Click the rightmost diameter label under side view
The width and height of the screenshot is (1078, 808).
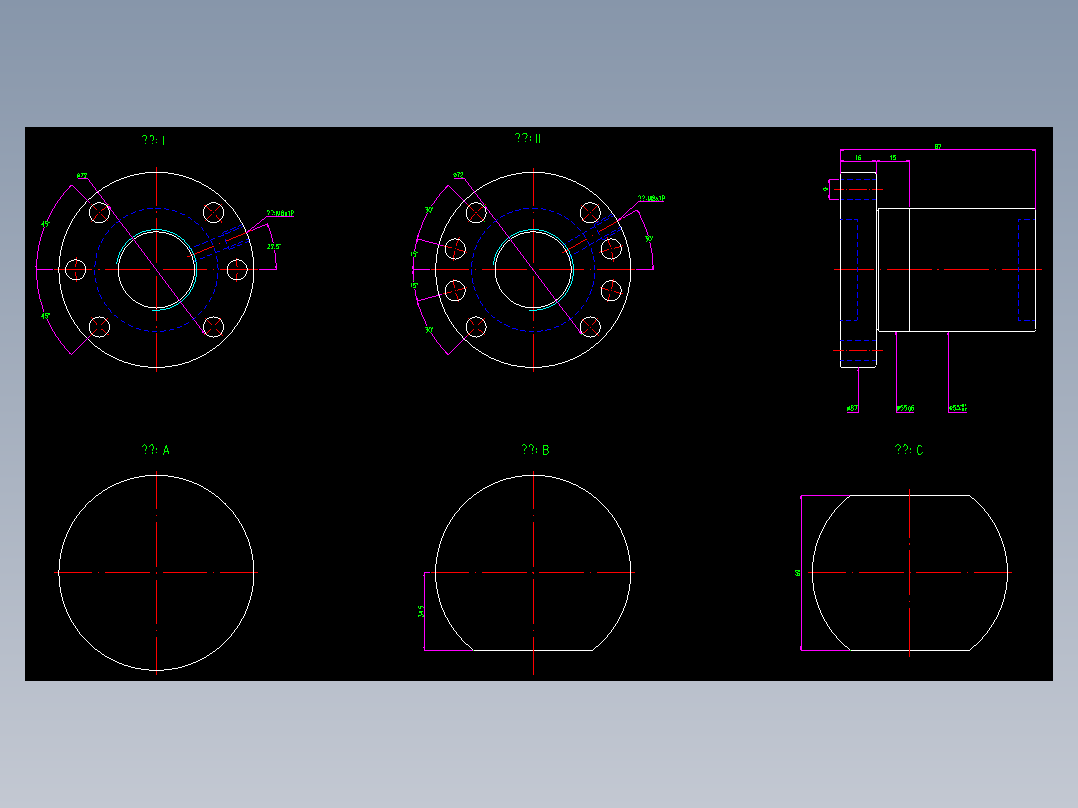pyautogui.click(x=958, y=408)
